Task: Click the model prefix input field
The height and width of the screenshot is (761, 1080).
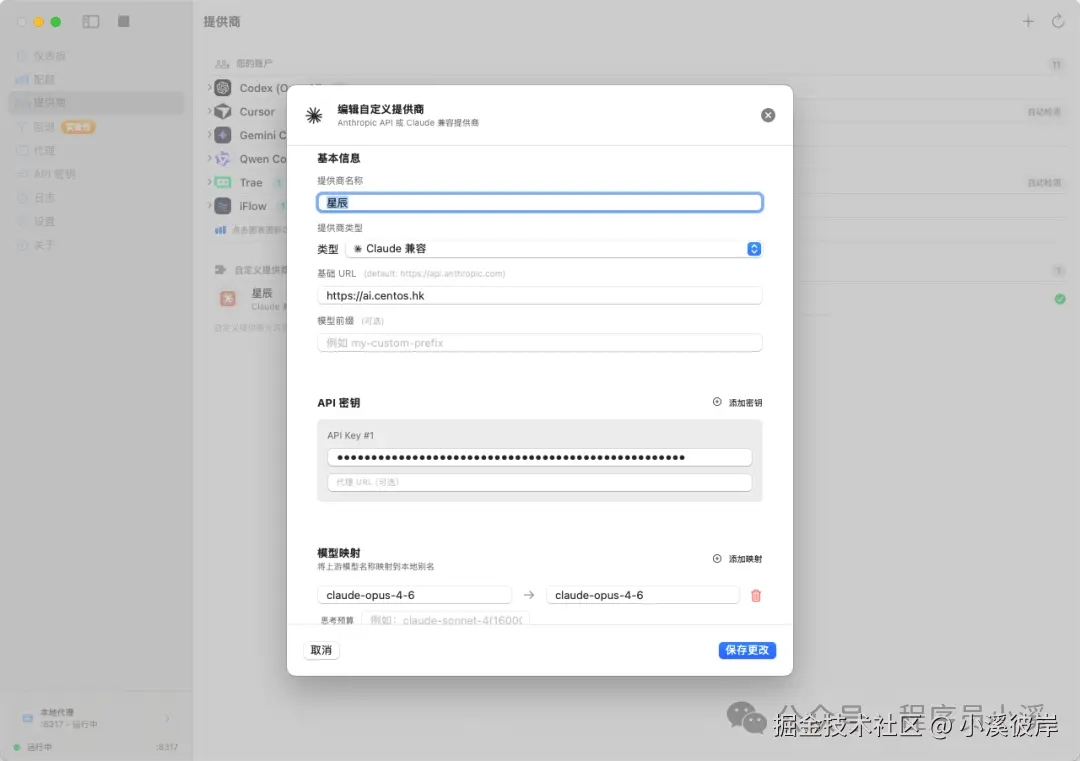Action: click(x=539, y=342)
